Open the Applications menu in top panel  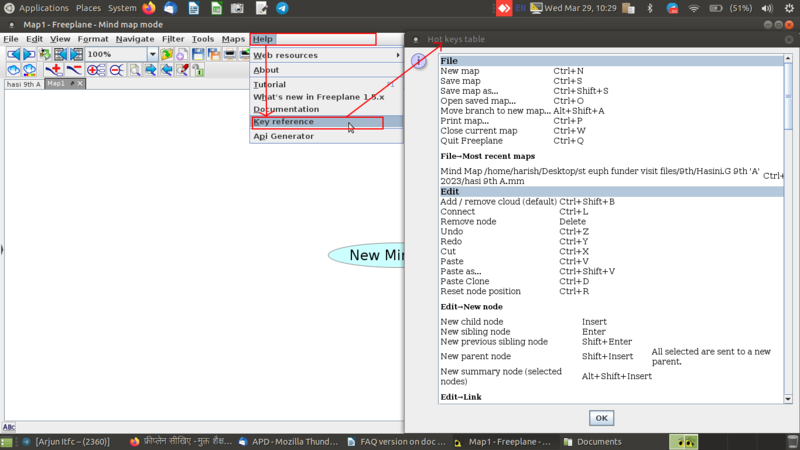tap(43, 8)
